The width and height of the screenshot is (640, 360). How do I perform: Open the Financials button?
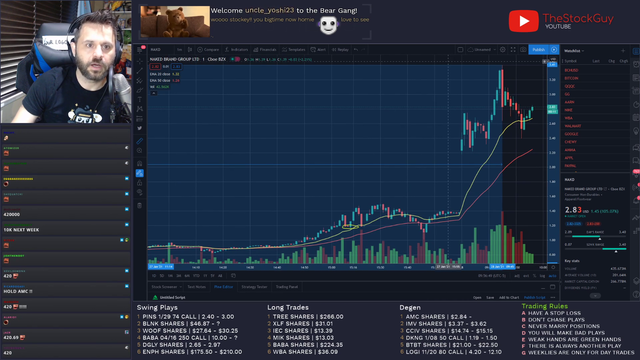point(265,49)
